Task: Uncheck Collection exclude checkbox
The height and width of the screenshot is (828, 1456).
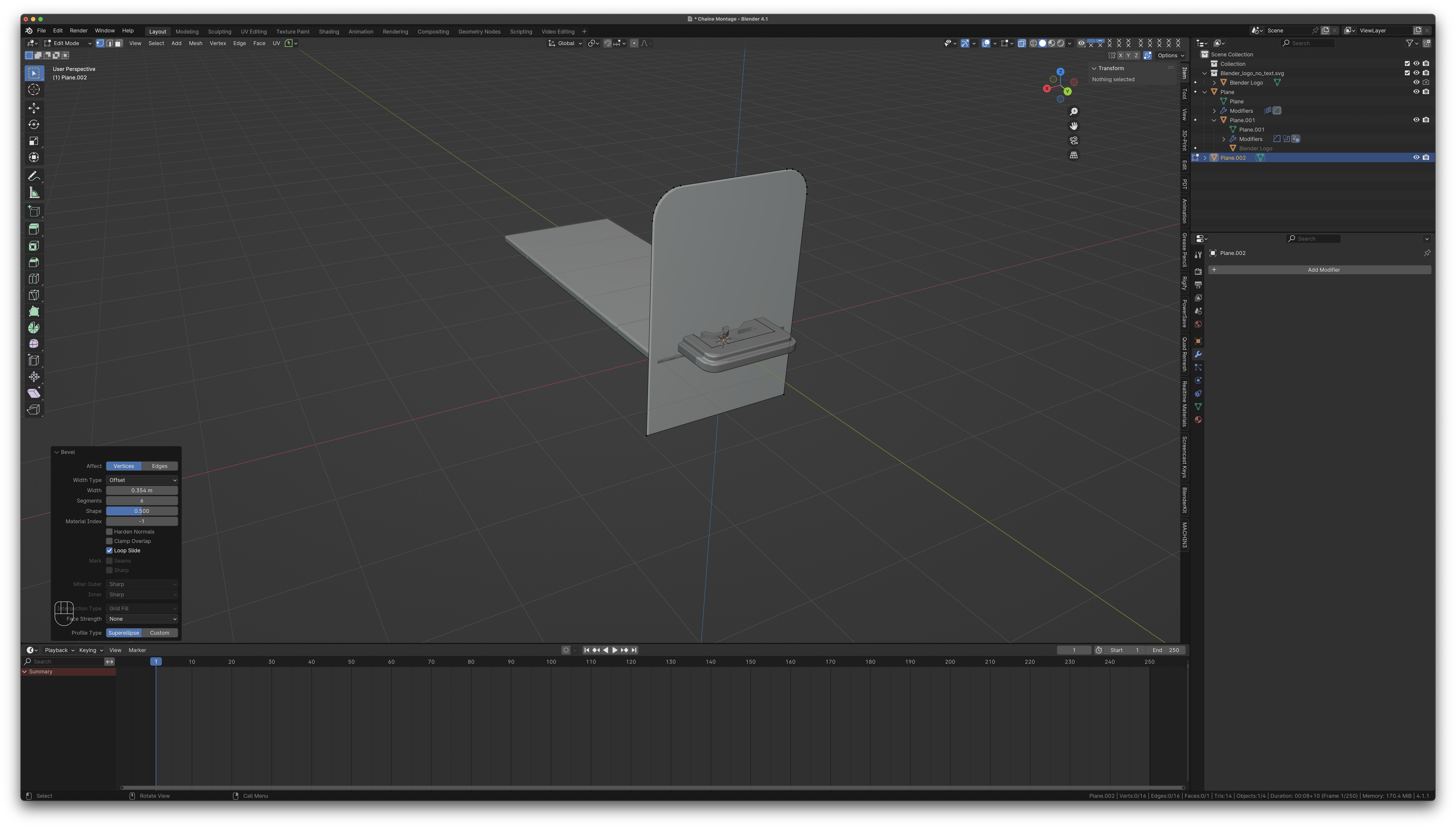Action: [x=1407, y=64]
